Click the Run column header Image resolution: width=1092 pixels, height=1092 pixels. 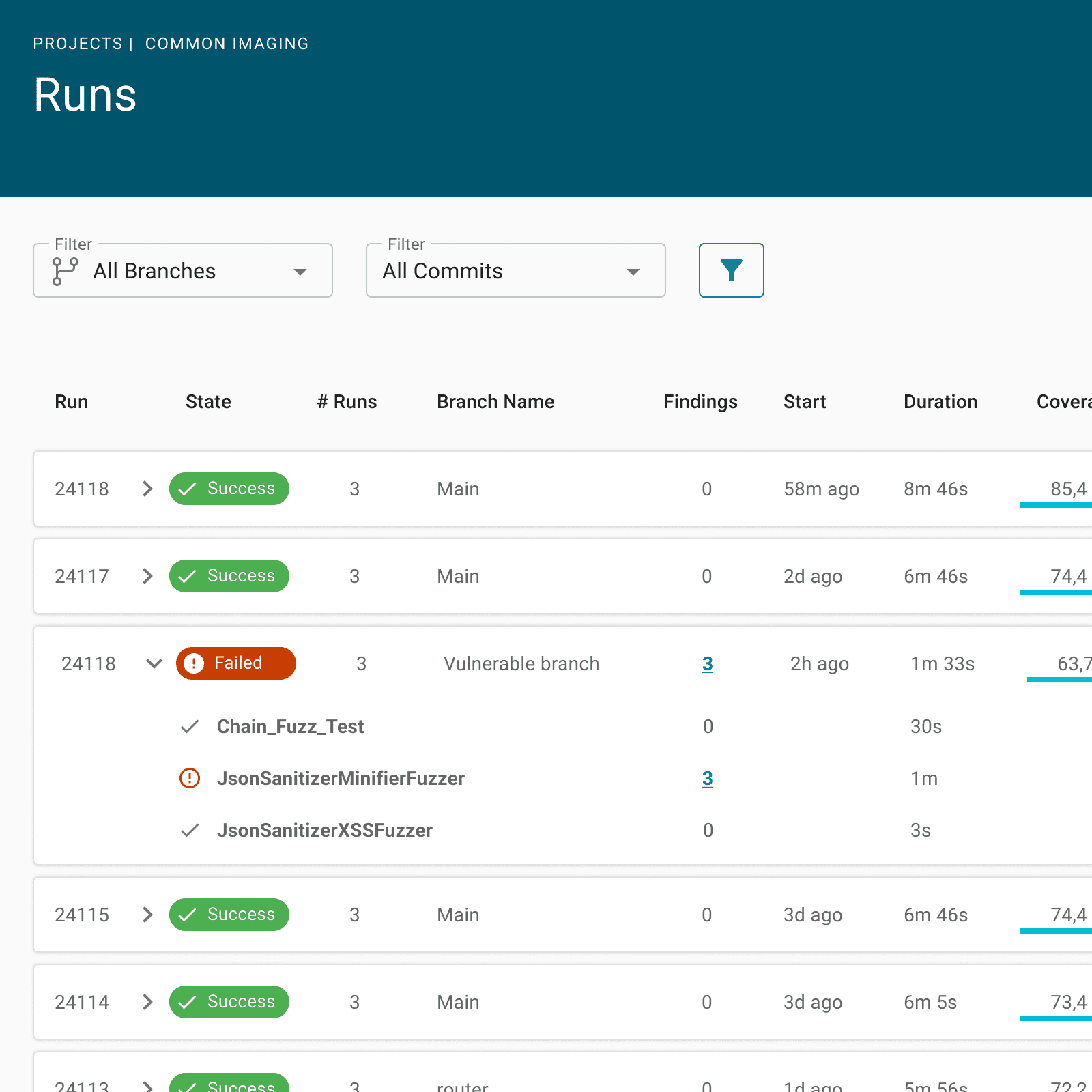tap(72, 401)
